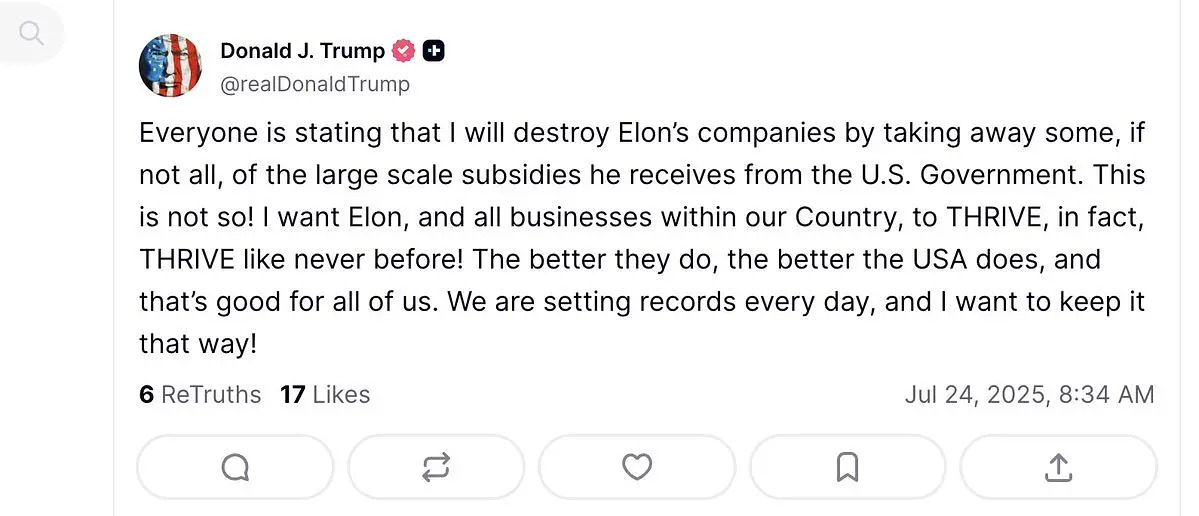The width and height of the screenshot is (1199, 516).
Task: Click the black plus badge beside name
Action: [433, 50]
